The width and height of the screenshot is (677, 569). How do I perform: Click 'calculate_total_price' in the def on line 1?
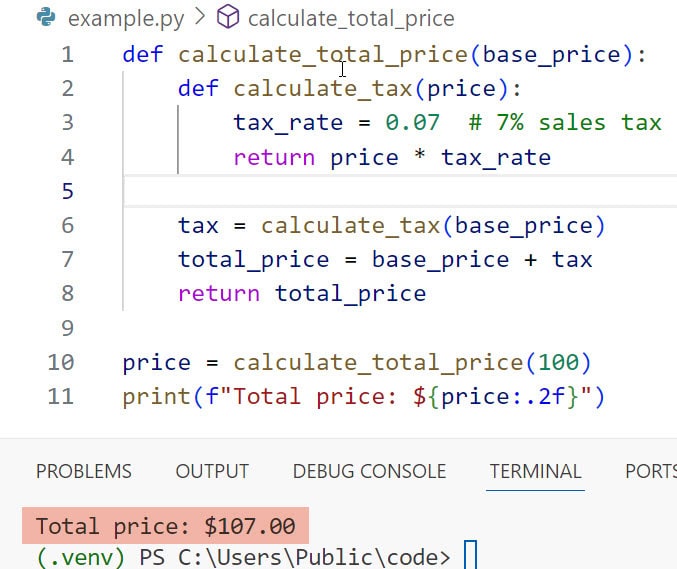pos(323,55)
